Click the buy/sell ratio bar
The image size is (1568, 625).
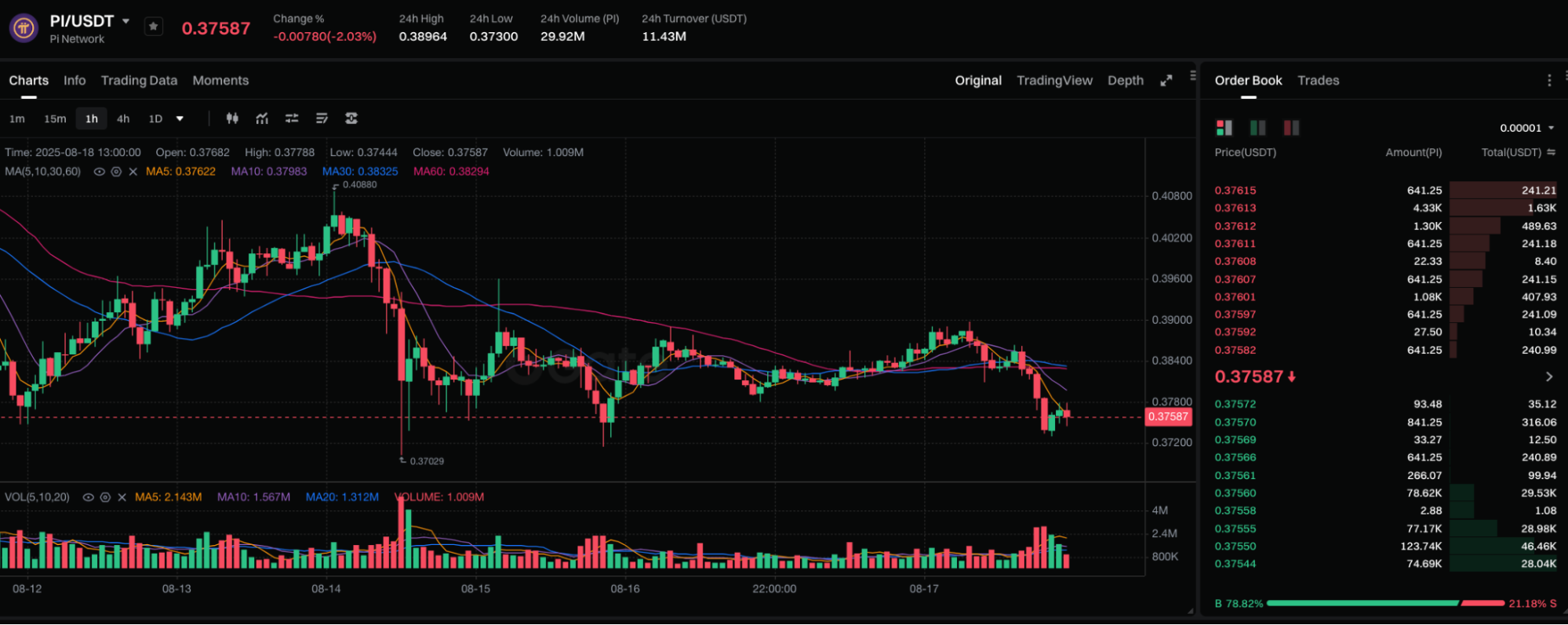1385,603
